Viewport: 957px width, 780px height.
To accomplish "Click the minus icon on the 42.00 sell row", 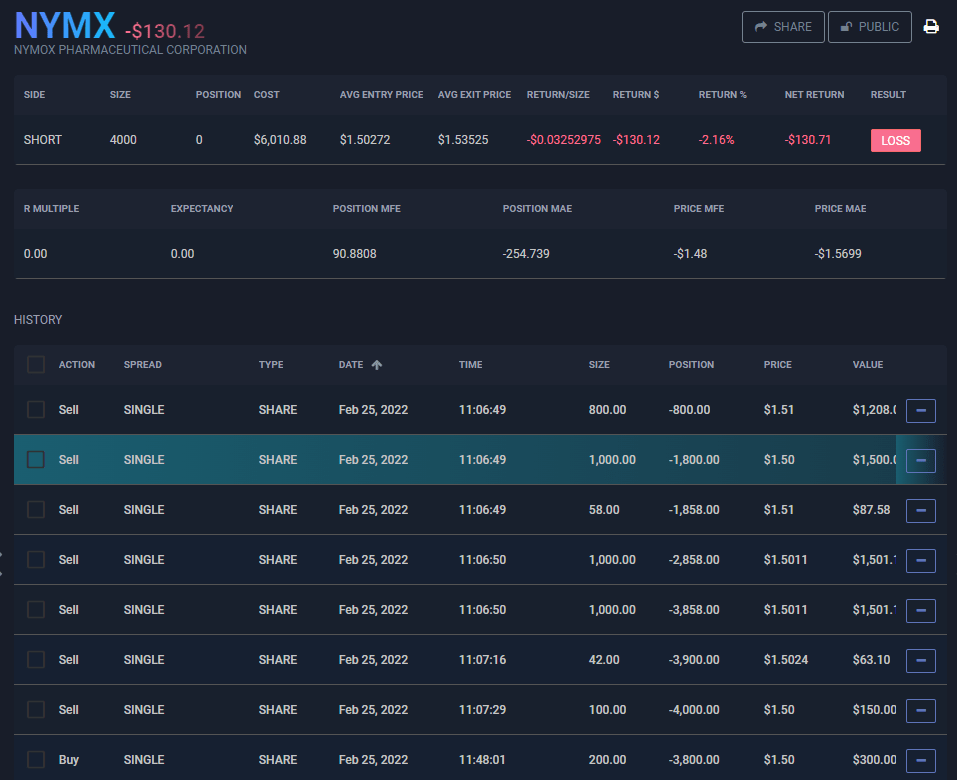I will point(920,660).
